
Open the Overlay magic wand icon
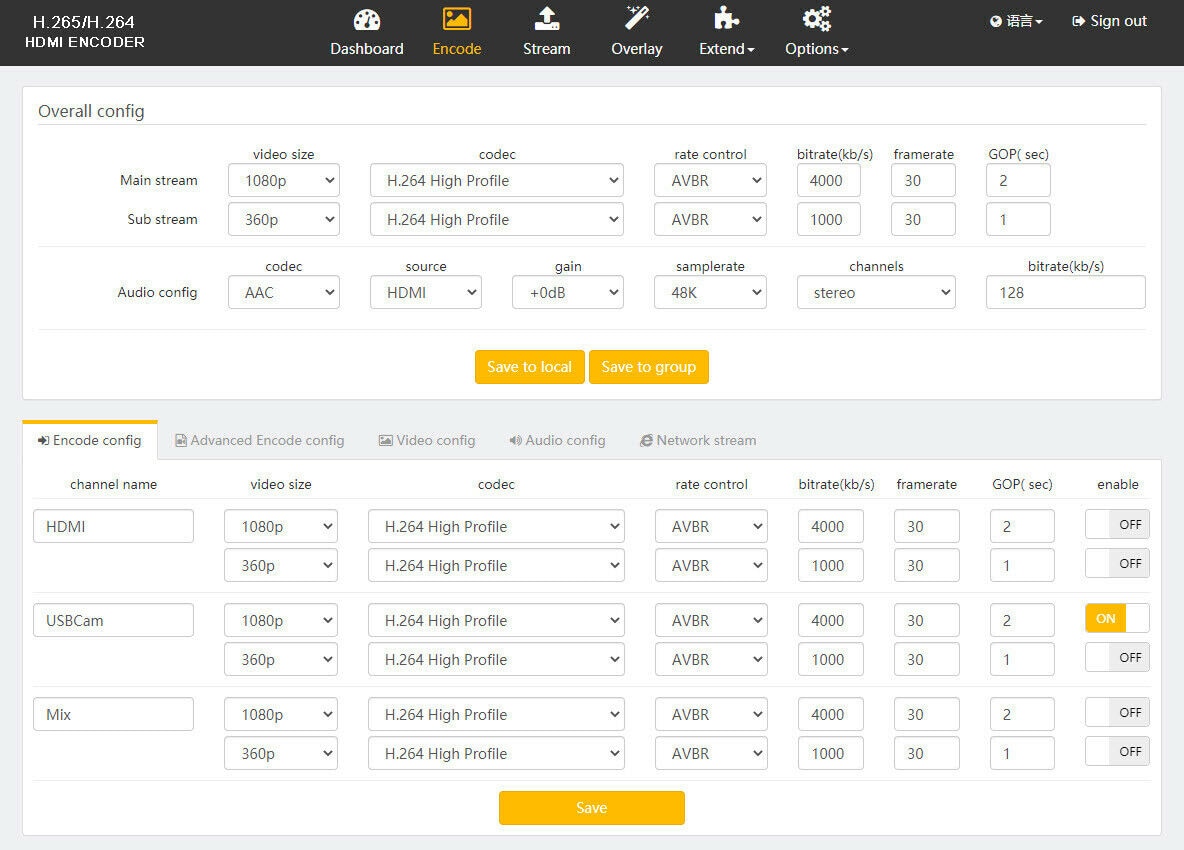[637, 18]
